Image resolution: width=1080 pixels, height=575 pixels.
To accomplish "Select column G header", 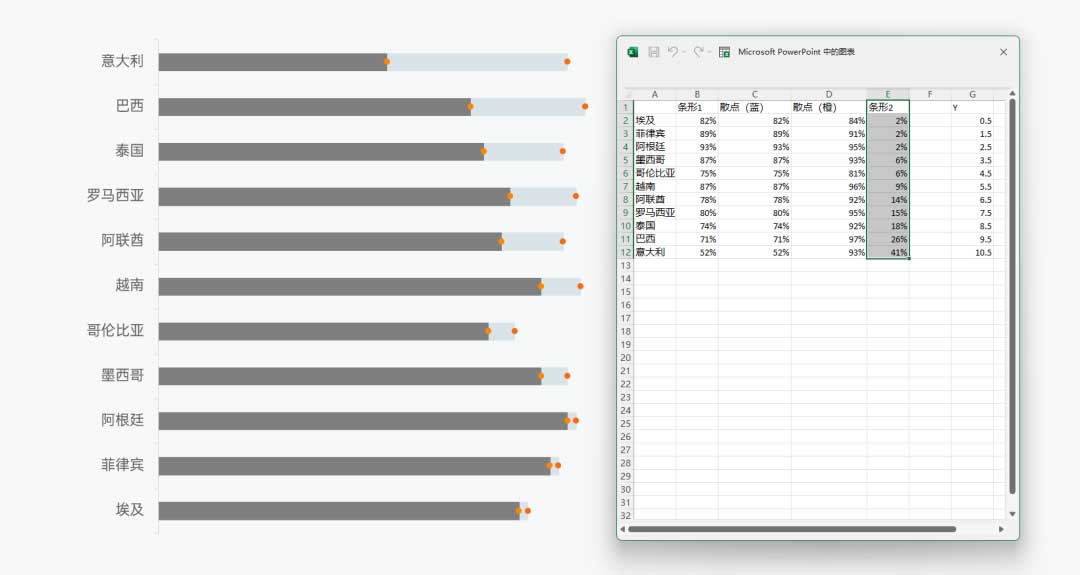I will point(972,94).
